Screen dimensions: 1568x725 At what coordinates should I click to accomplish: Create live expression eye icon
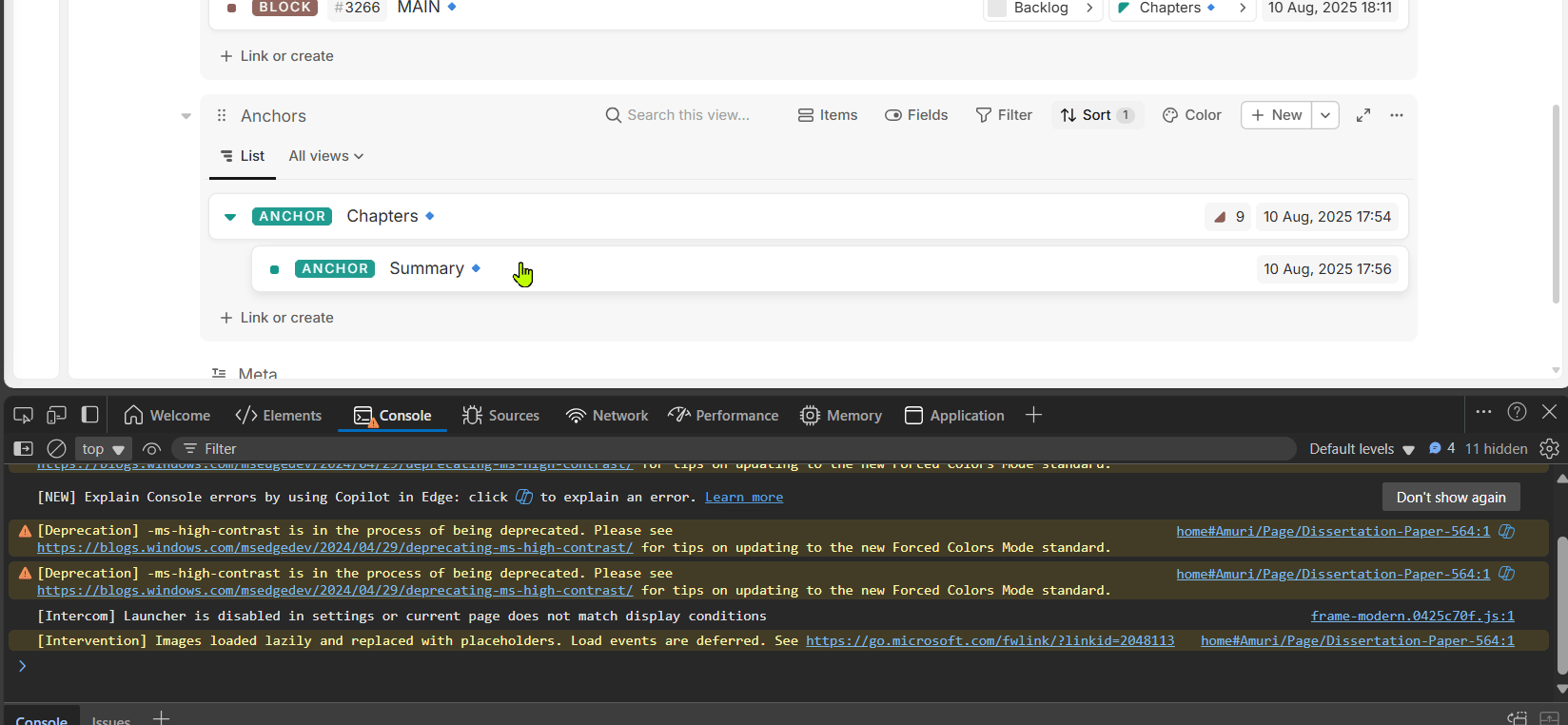point(151,449)
